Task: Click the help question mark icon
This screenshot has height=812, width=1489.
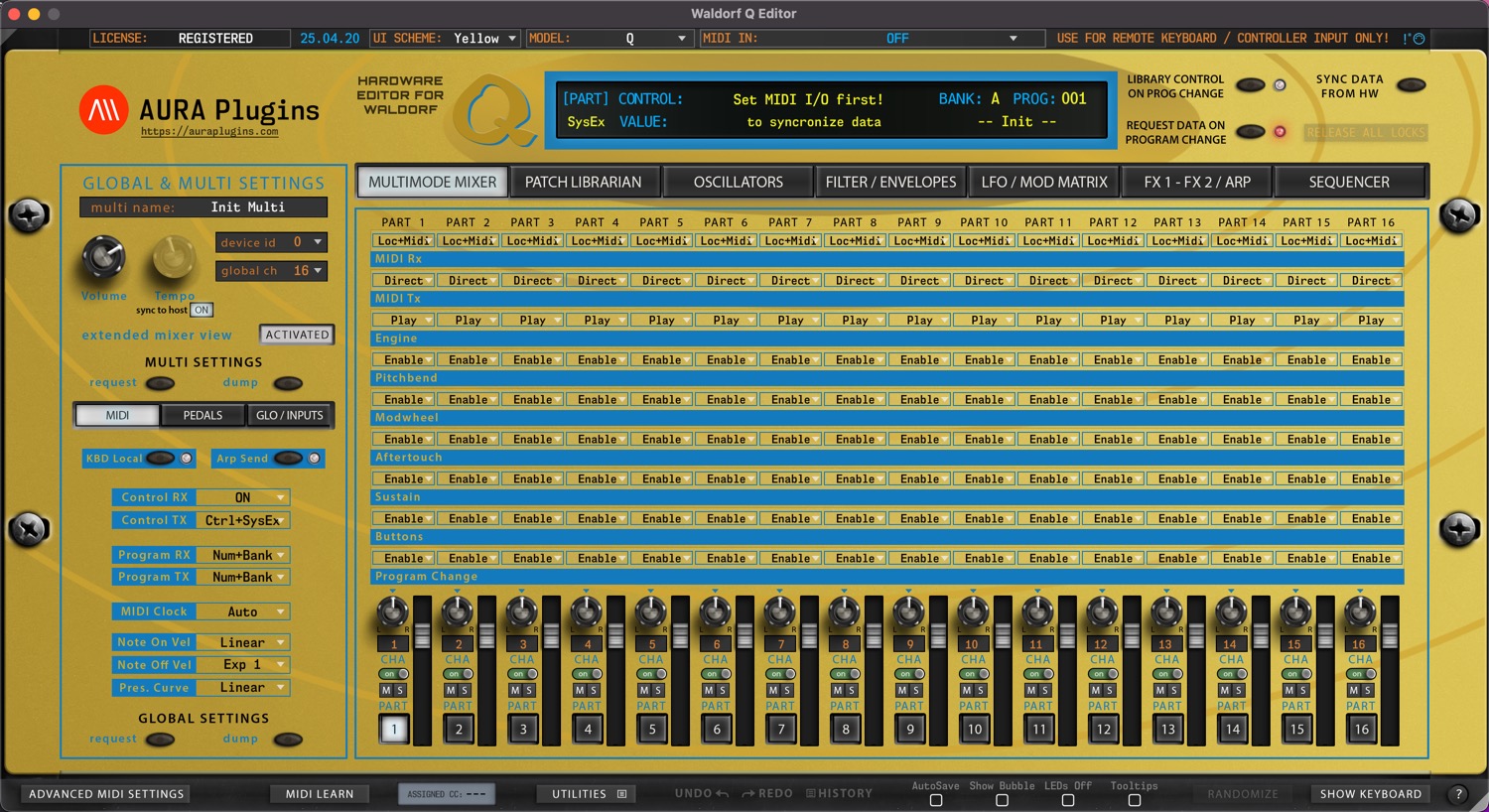Action: click(x=1458, y=794)
